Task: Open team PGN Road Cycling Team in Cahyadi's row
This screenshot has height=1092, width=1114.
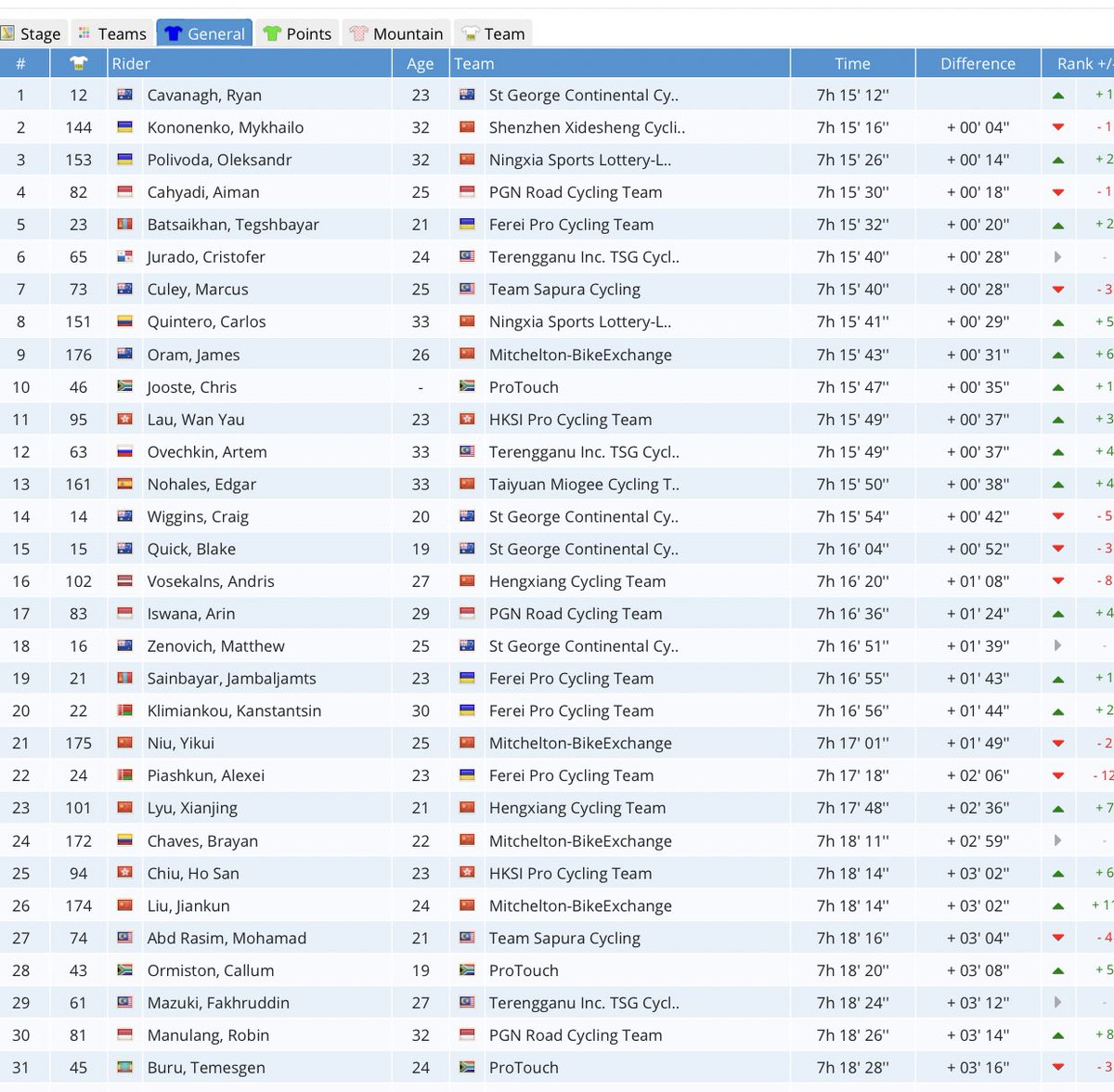Action: tap(576, 192)
